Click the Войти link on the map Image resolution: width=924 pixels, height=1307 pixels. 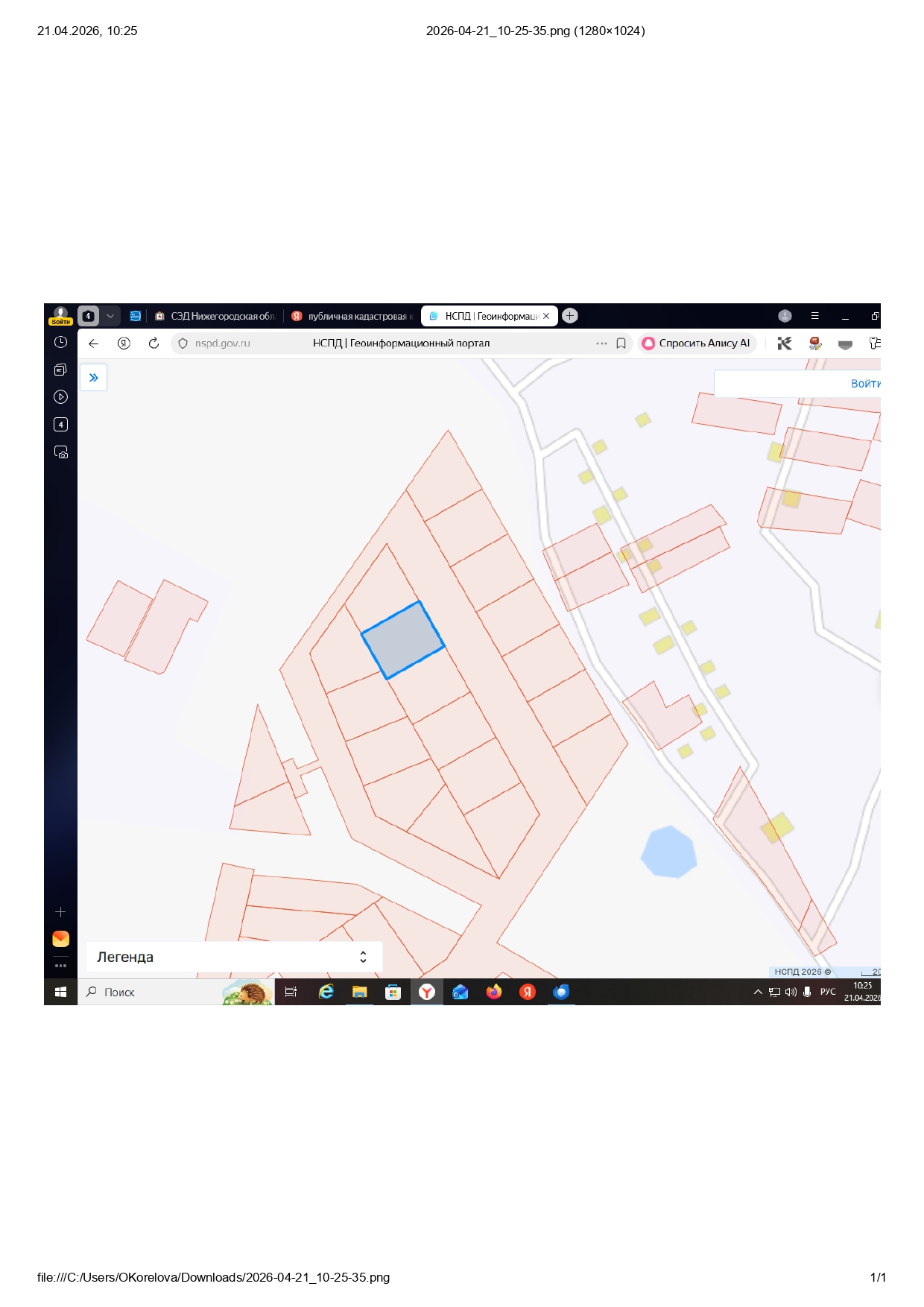[864, 384]
